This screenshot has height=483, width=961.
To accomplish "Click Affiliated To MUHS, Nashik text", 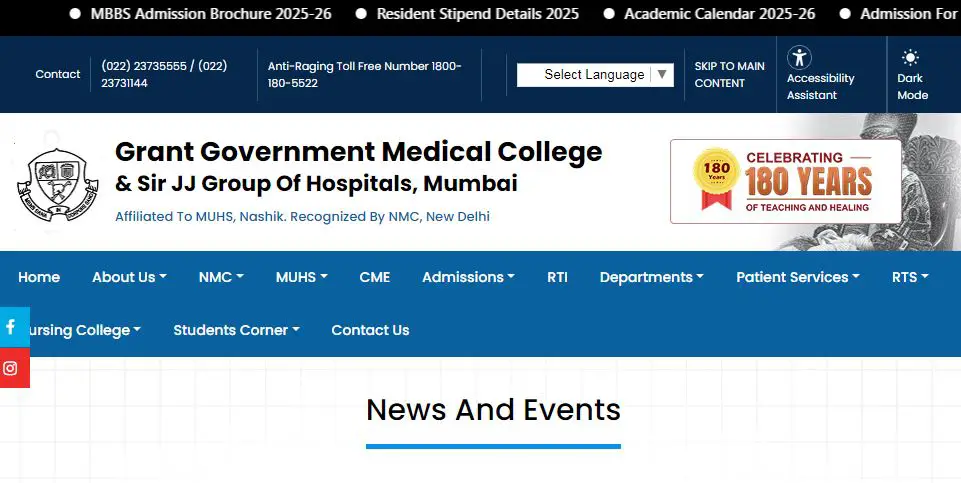I will tap(302, 216).
